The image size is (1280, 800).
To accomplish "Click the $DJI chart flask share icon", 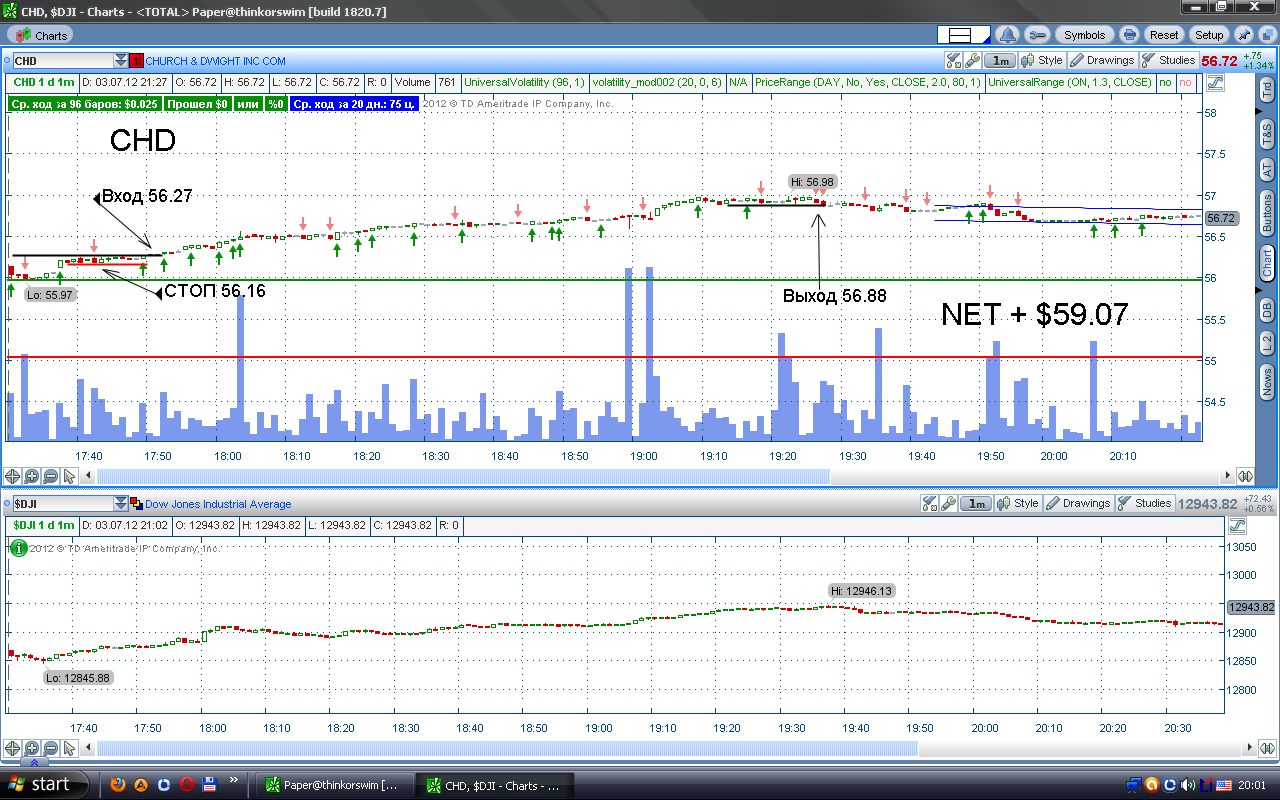I will (929, 503).
